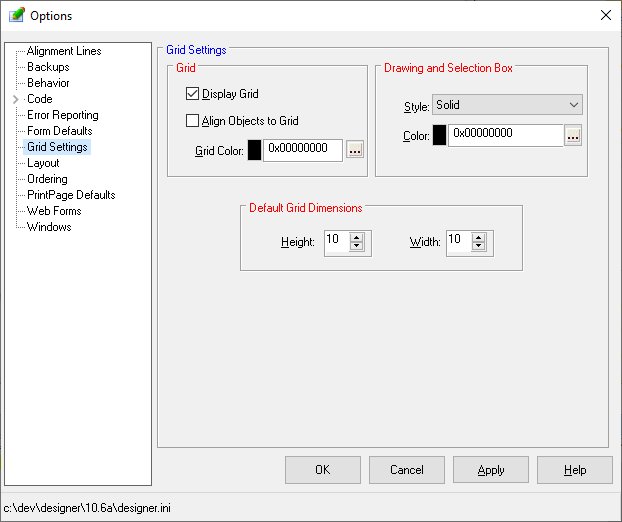
Task: Click the Apply button
Action: pyautogui.click(x=491, y=470)
